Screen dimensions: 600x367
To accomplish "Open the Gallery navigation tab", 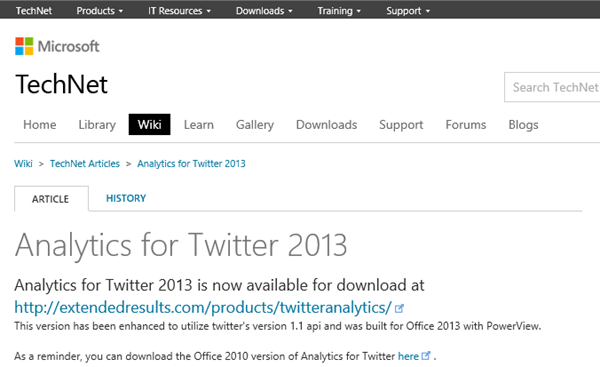I will [x=255, y=125].
